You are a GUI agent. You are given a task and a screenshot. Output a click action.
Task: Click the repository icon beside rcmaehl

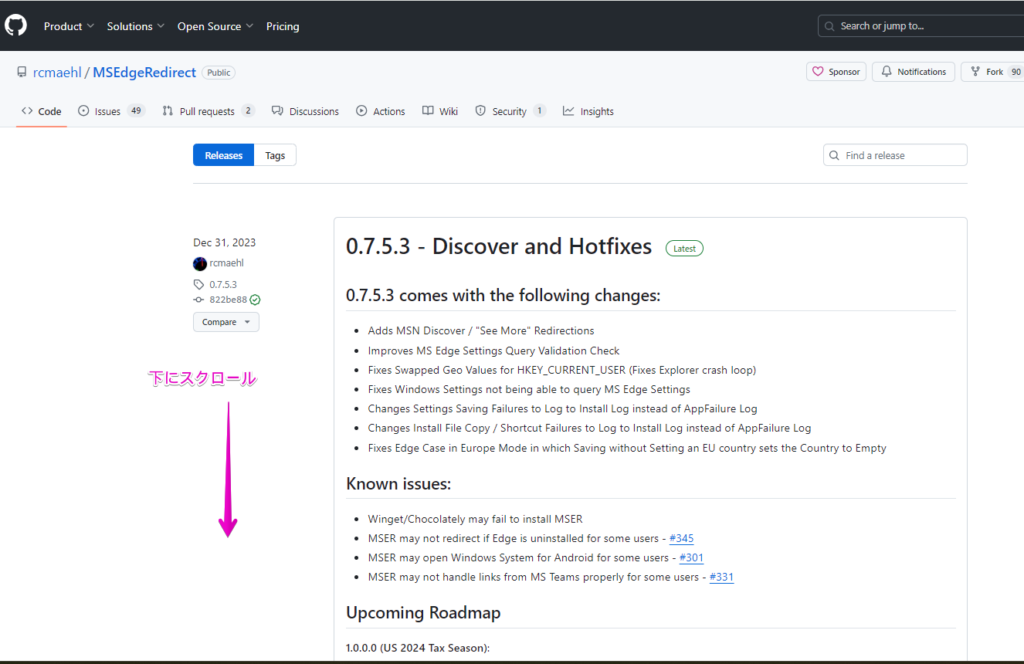pos(22,72)
